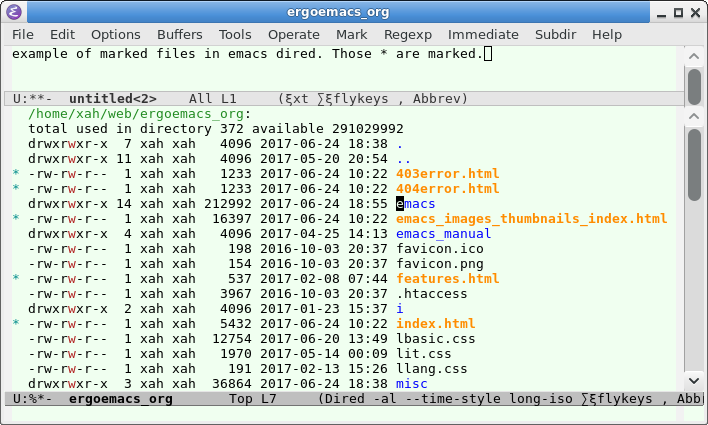Click the 'Top L7' position indicator

(252, 399)
